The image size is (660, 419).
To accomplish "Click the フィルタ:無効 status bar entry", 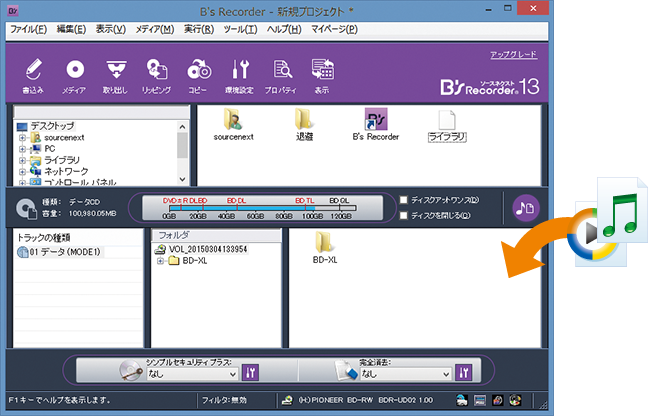I will (224, 400).
